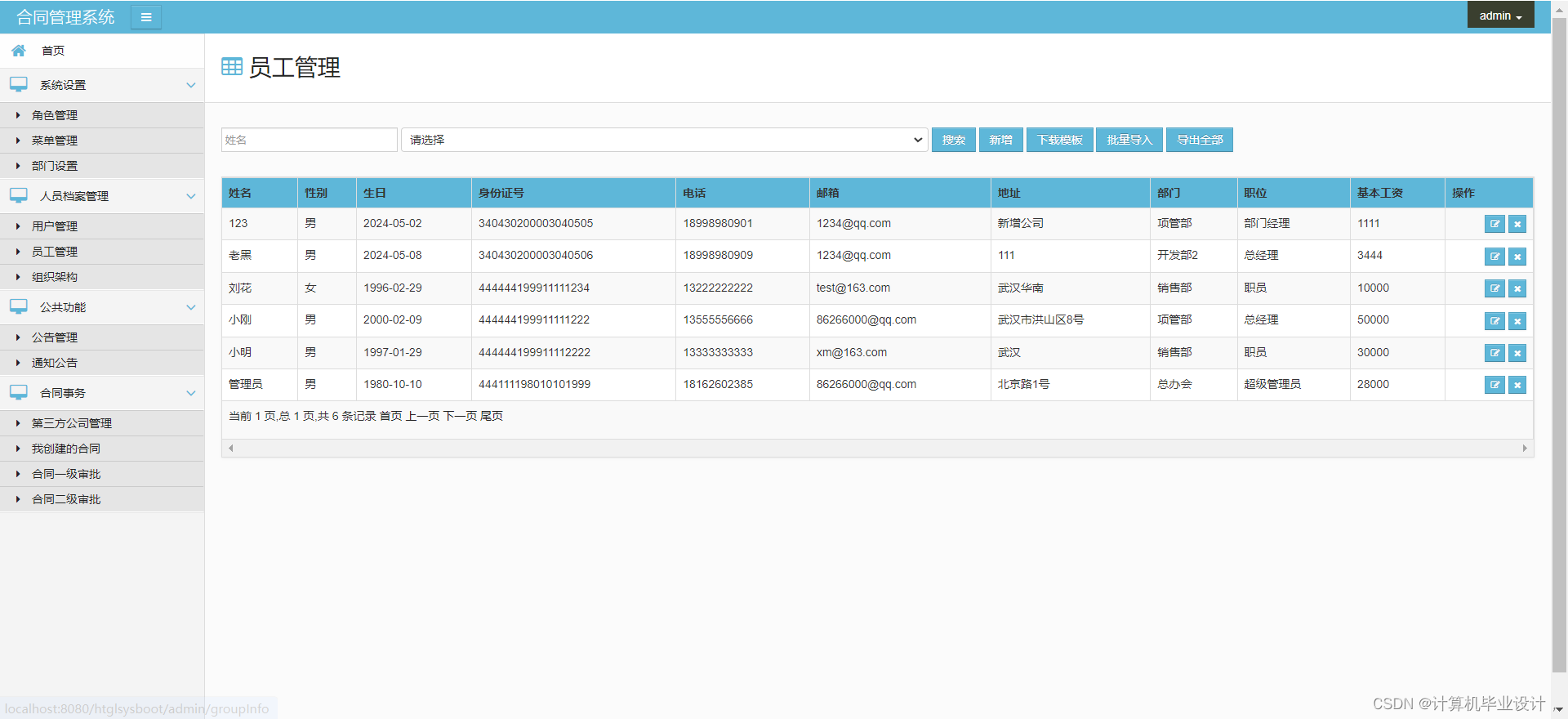Toggle the sidebar hamburger menu button

(x=146, y=17)
